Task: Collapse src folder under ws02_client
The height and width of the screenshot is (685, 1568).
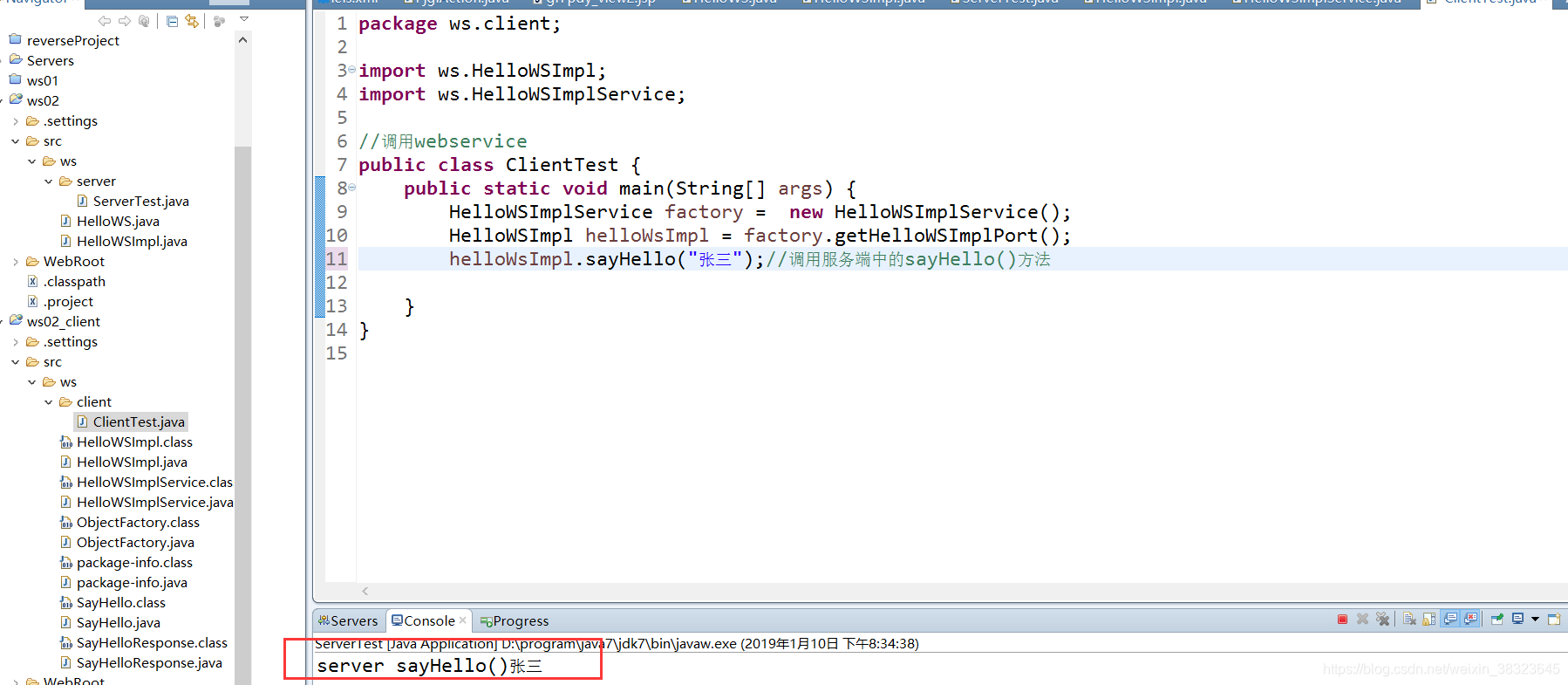Action: [x=16, y=362]
